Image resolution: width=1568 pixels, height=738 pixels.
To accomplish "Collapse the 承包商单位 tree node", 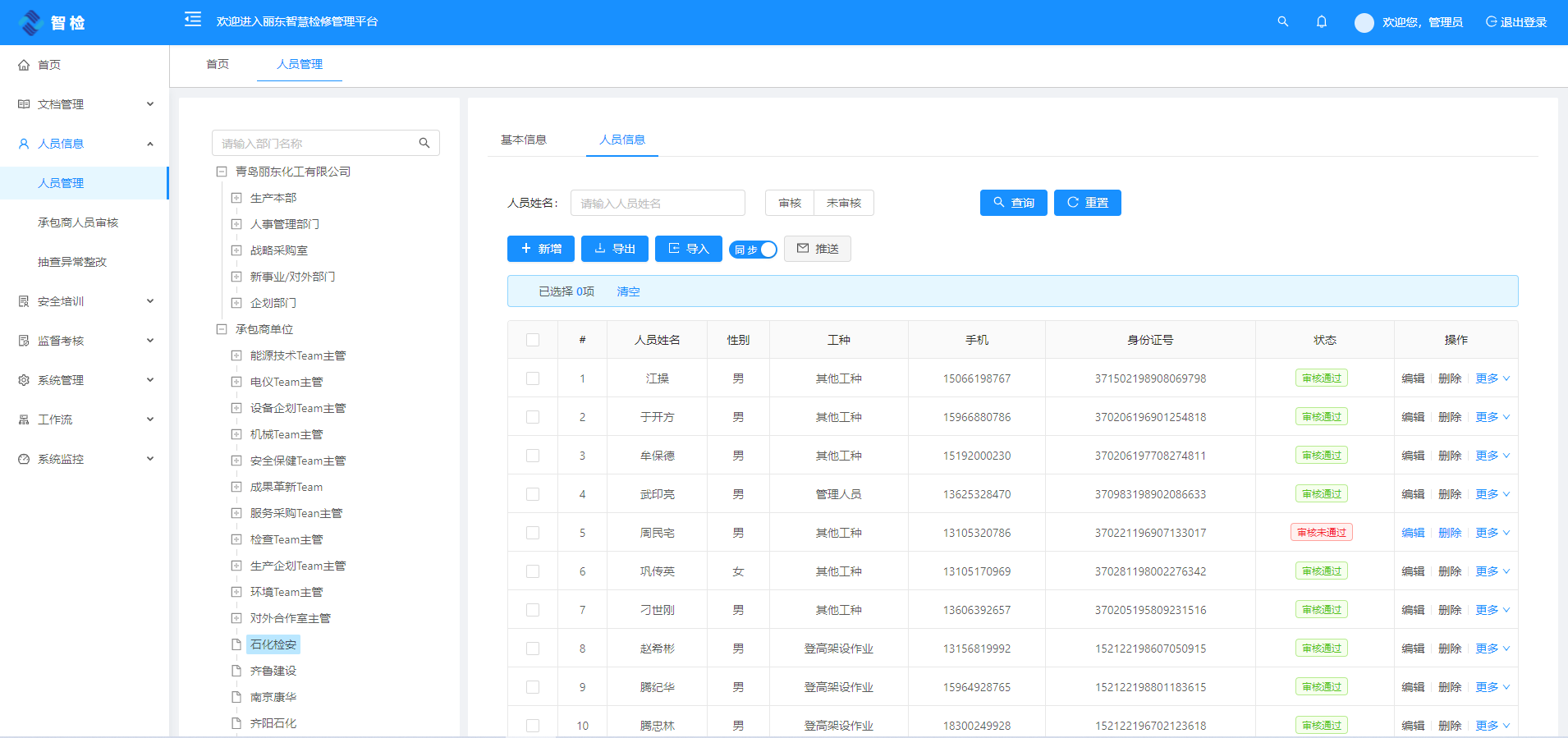I will click(222, 329).
